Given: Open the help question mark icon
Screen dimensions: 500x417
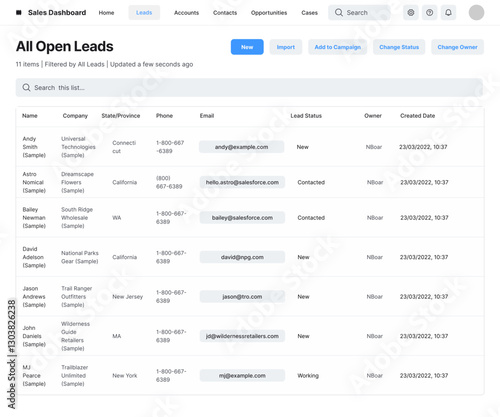Looking at the screenshot, I should tap(430, 13).
